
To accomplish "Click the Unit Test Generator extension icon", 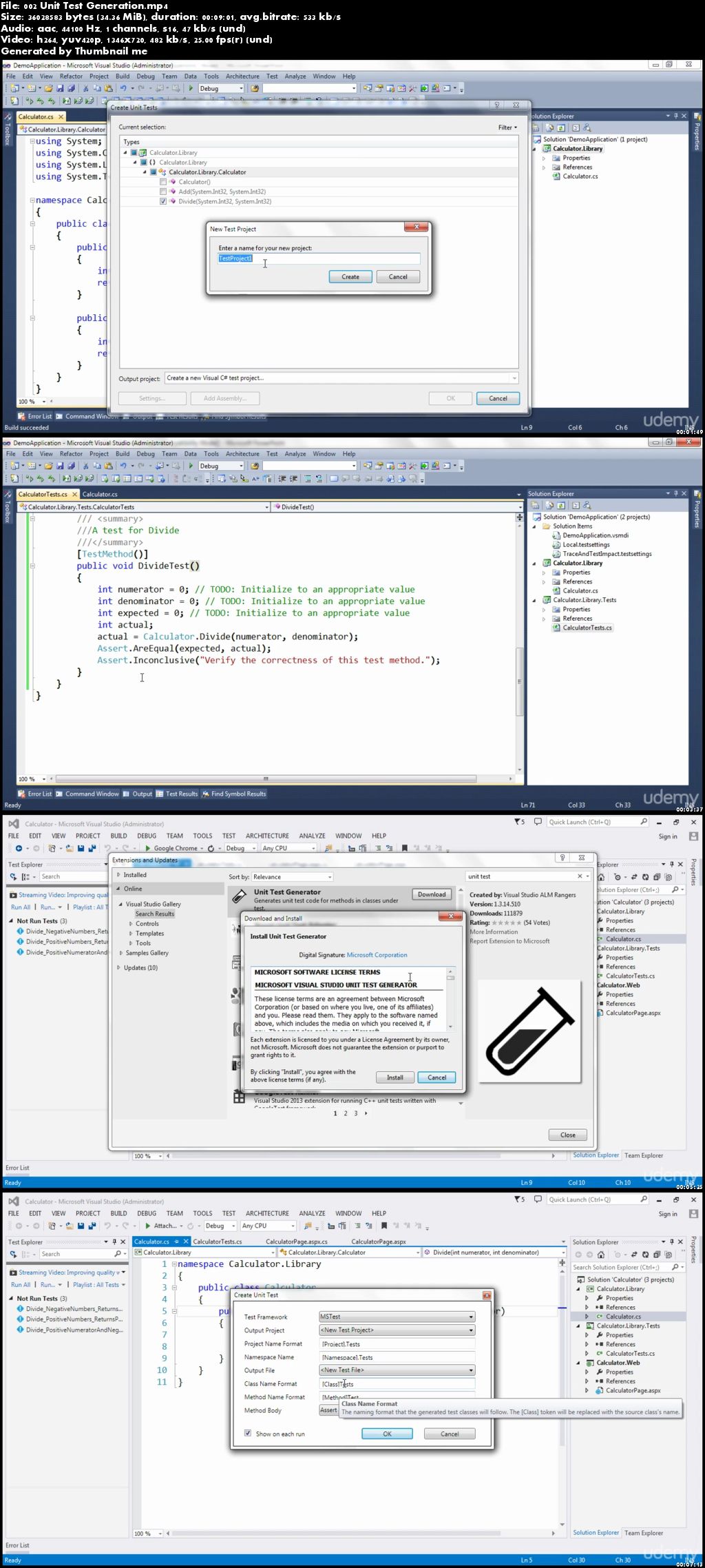I will click(239, 896).
